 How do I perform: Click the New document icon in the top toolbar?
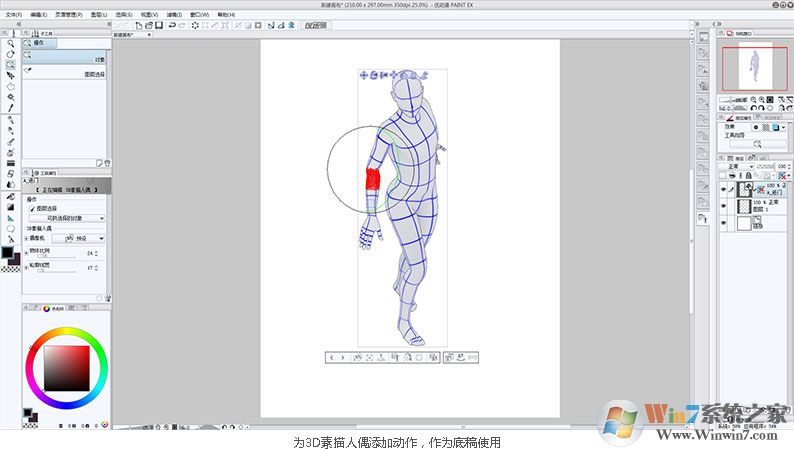[139, 25]
